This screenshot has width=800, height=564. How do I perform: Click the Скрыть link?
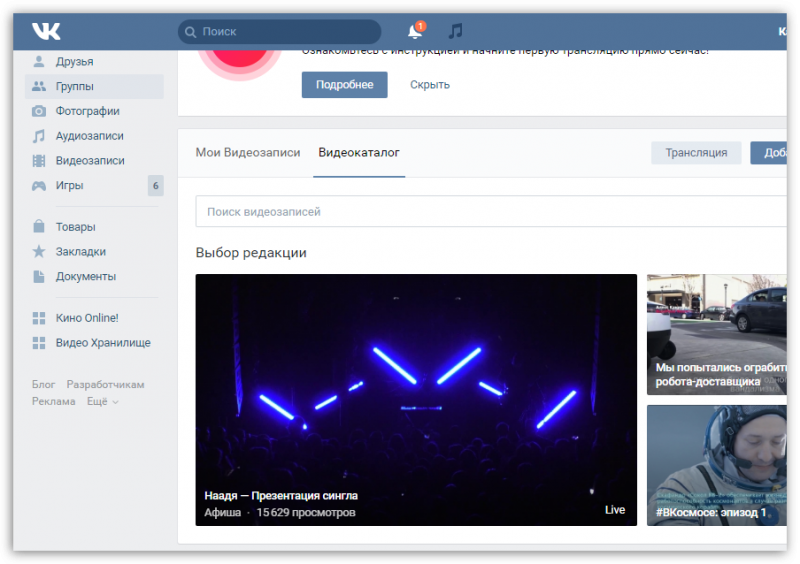[429, 85]
